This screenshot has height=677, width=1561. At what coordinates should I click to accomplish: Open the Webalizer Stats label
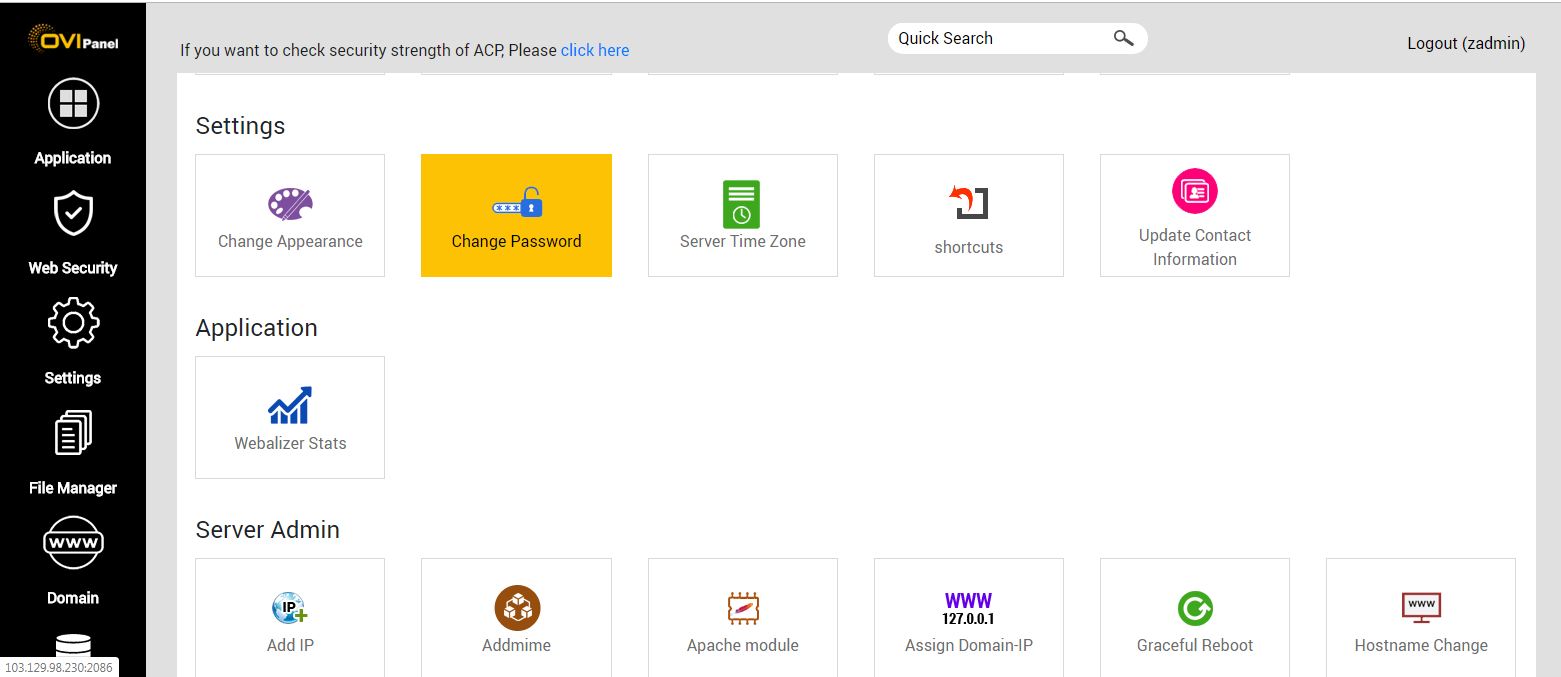click(290, 443)
